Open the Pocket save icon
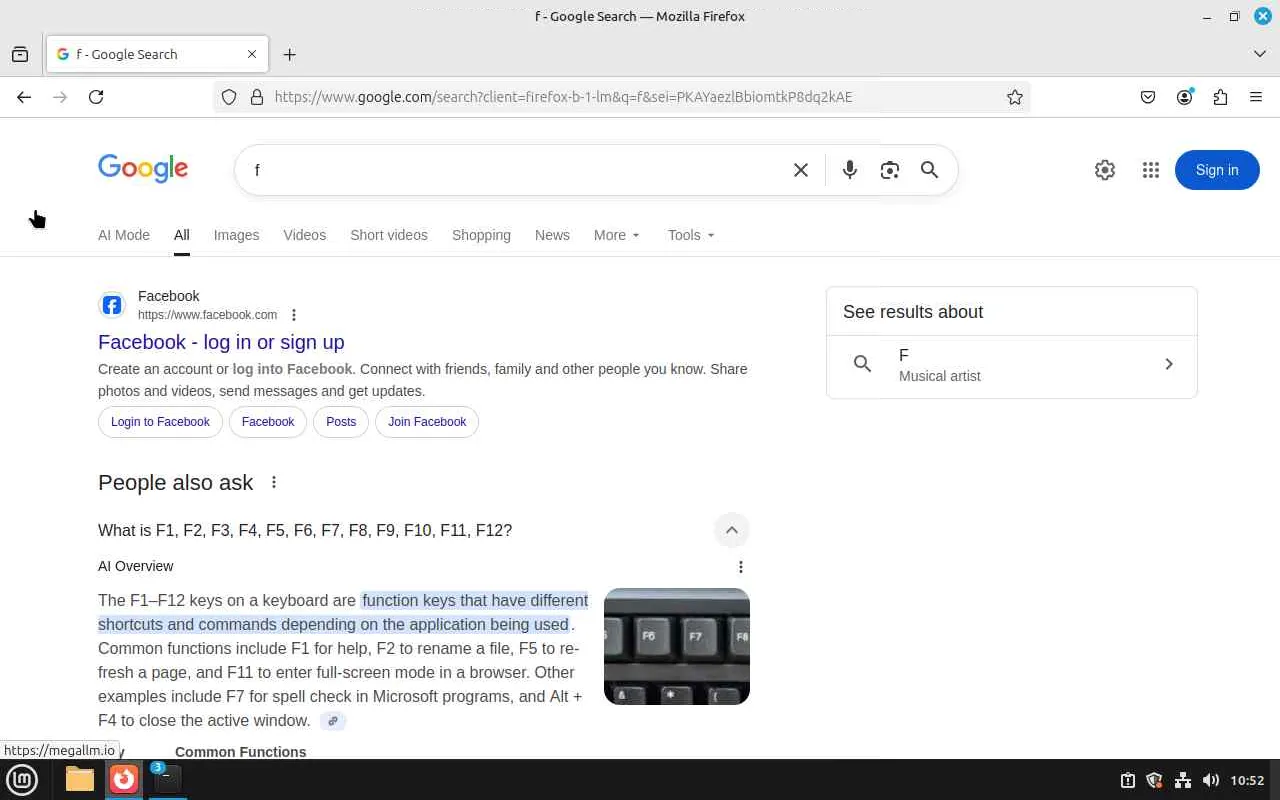 point(1148,97)
